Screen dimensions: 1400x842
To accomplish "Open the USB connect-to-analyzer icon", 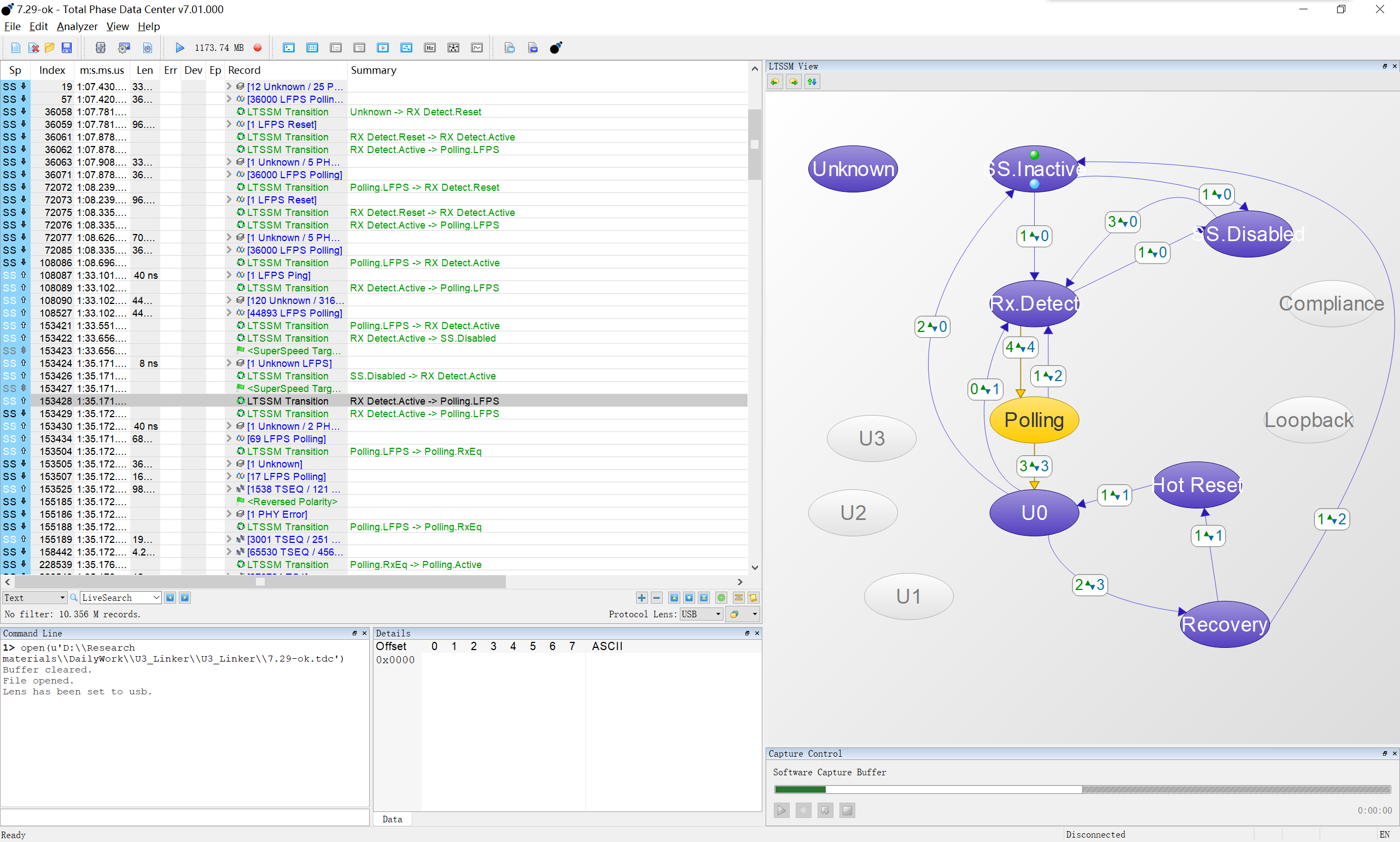I will click(101, 48).
